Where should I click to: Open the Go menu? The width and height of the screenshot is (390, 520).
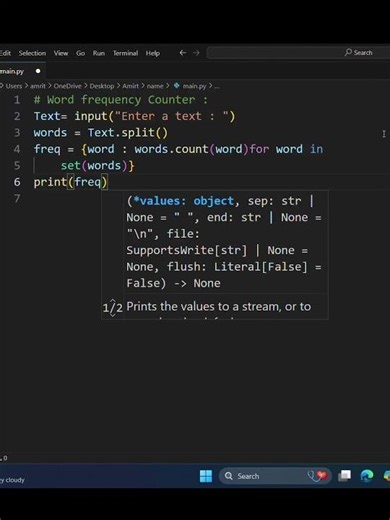pos(80,53)
